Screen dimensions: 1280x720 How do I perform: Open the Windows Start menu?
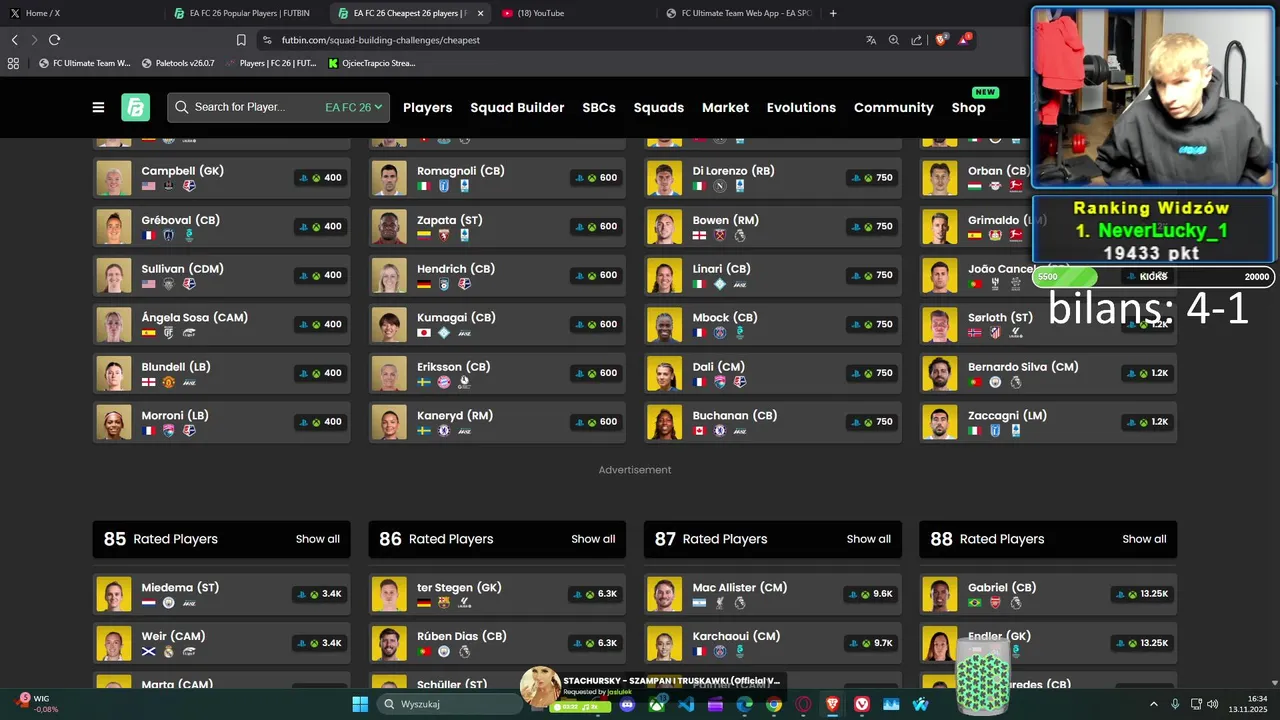(360, 704)
